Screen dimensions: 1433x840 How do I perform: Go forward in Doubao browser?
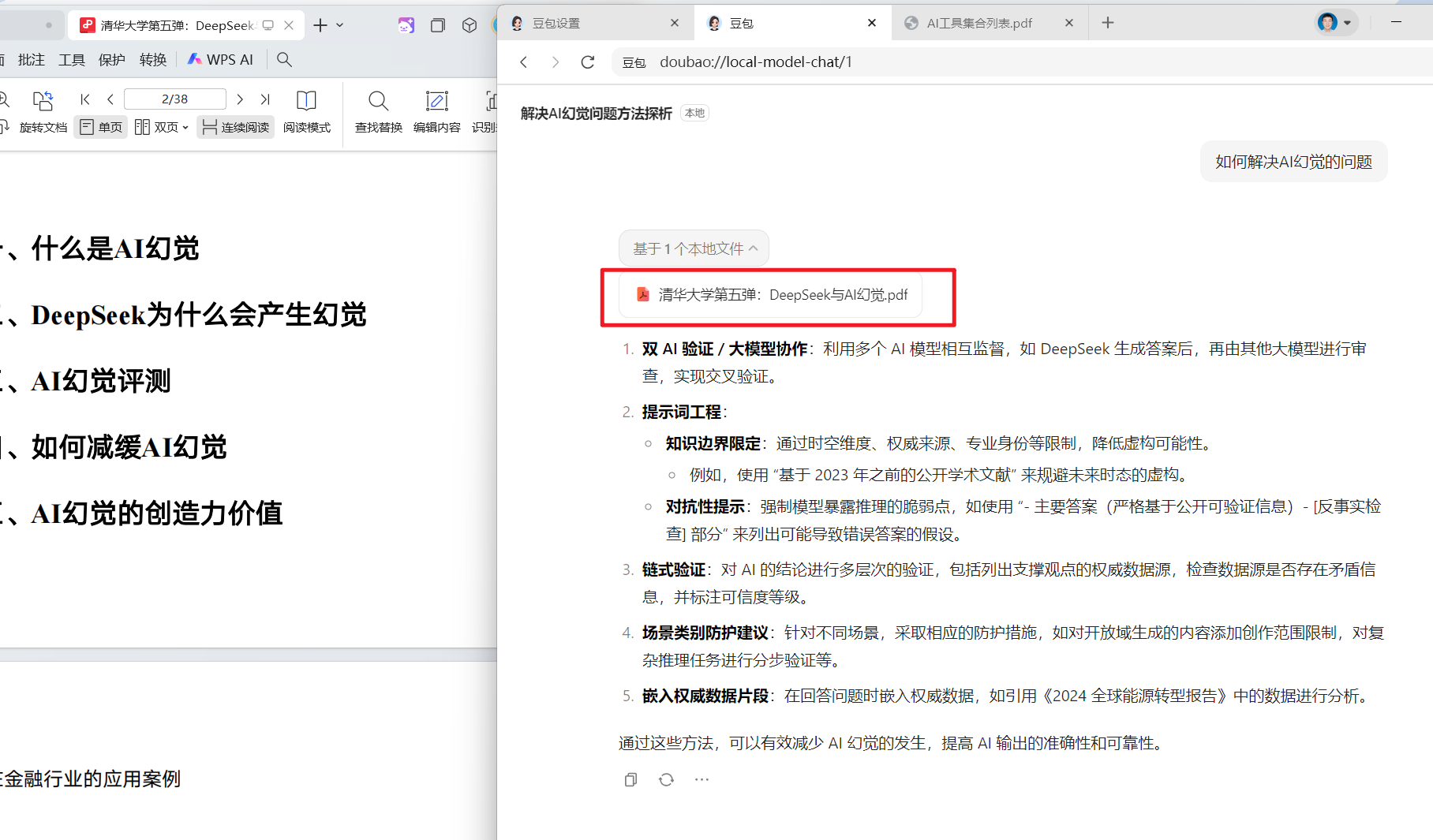click(x=556, y=62)
